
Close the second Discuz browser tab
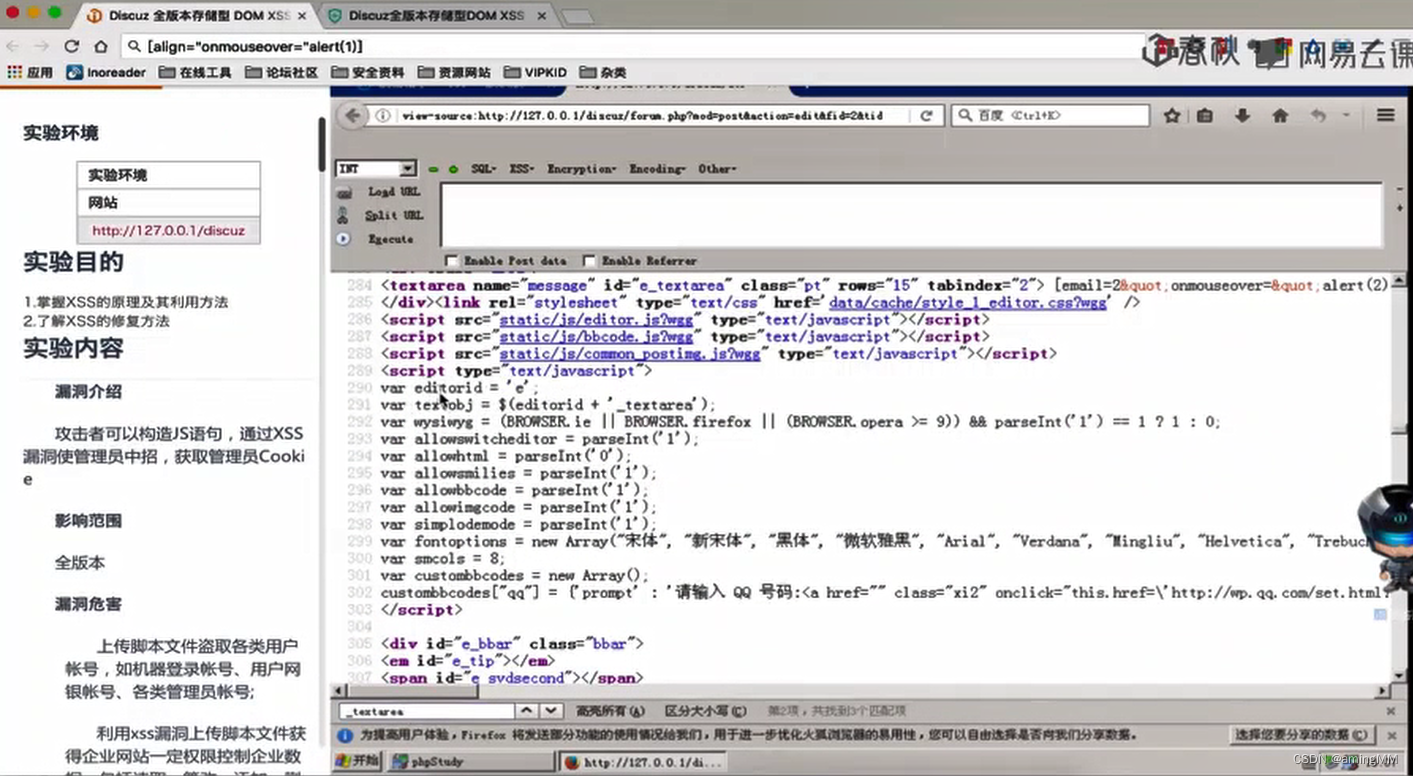[542, 16]
